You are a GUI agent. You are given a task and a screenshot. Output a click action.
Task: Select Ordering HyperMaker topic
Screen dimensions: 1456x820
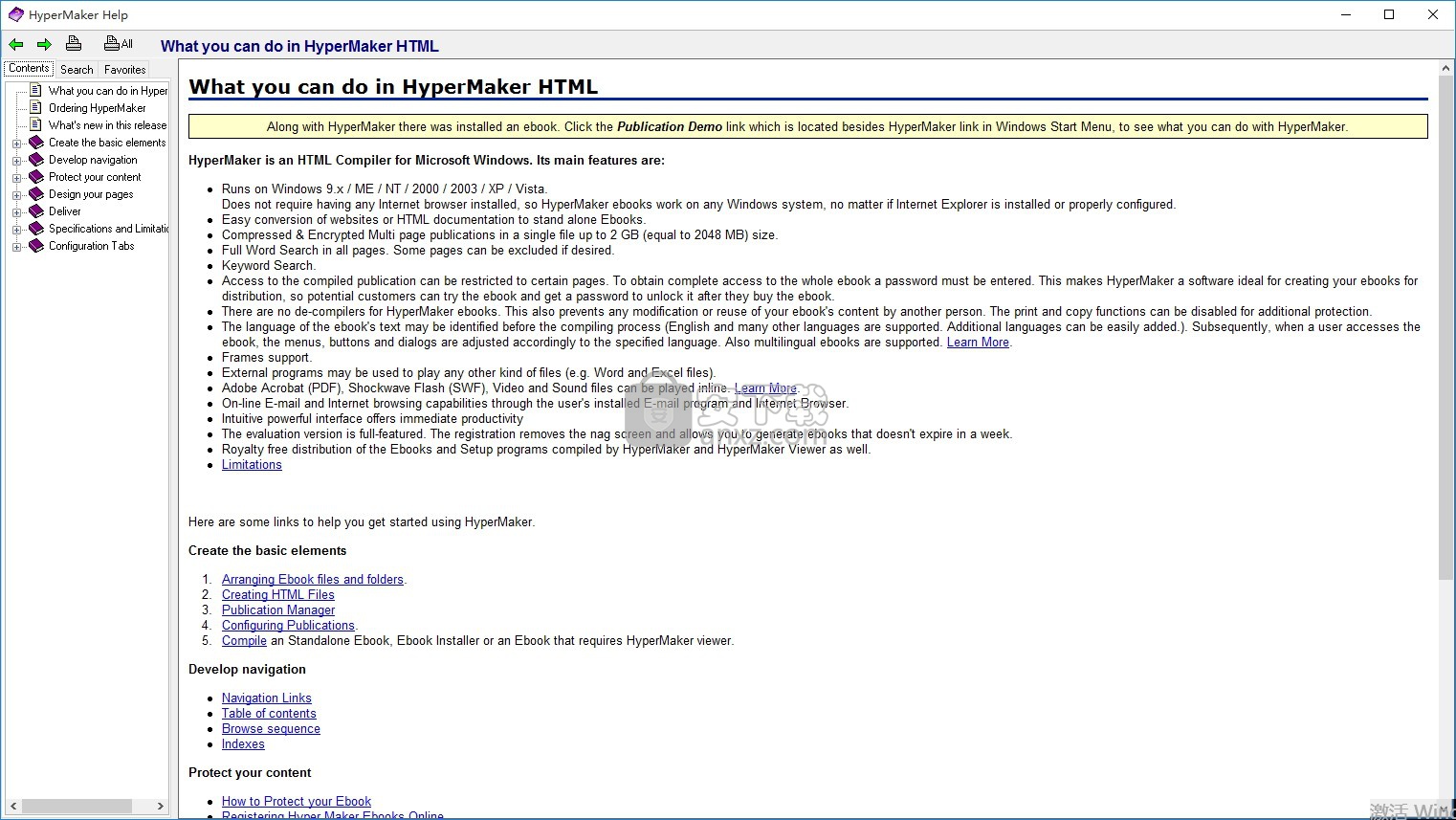pyautogui.click(x=98, y=108)
